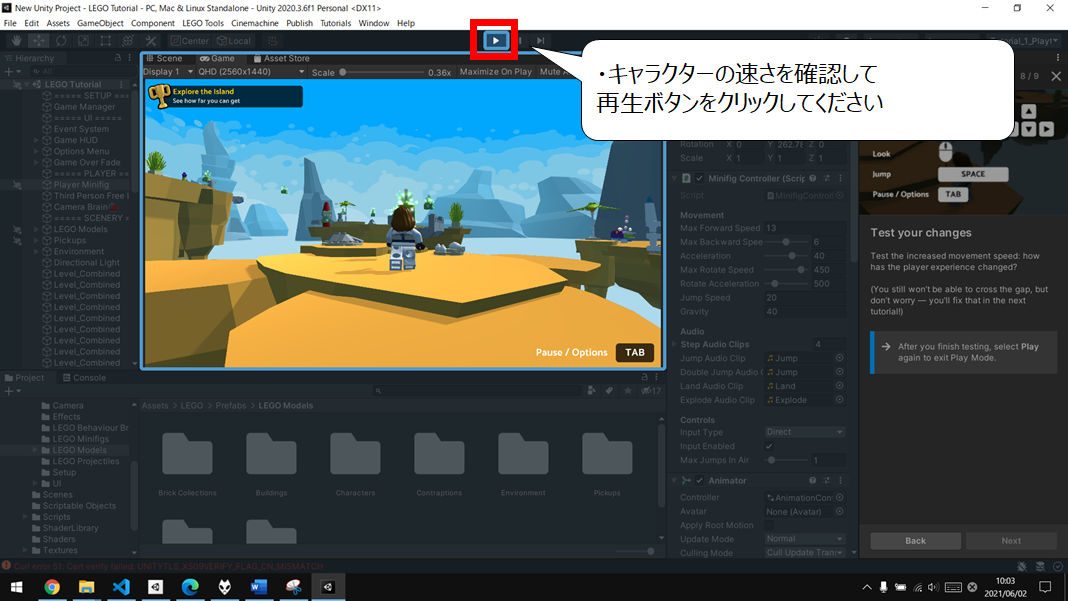
Task: Expand the LEGO Models hierarchy item
Action: tap(36, 230)
